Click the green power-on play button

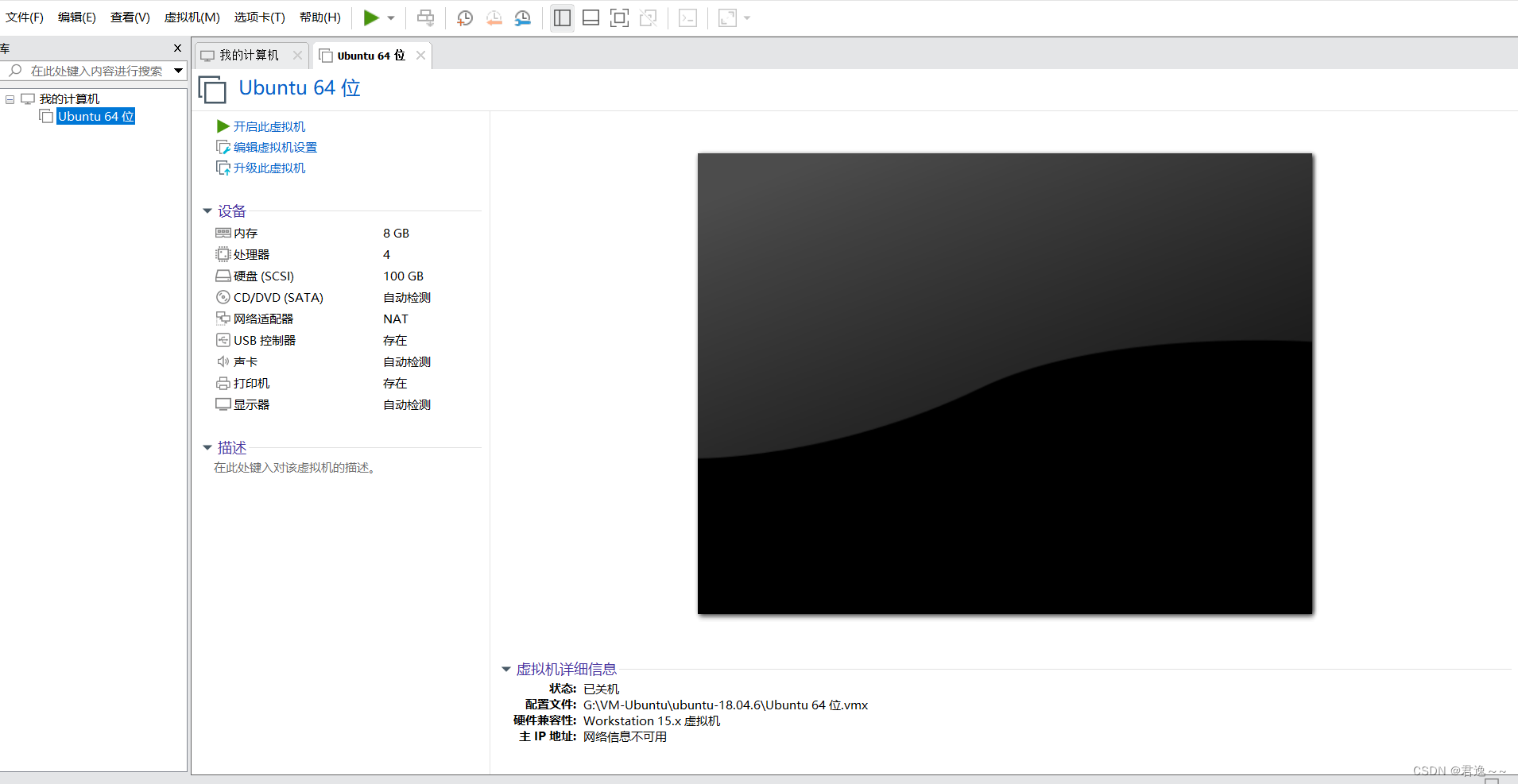coord(370,17)
